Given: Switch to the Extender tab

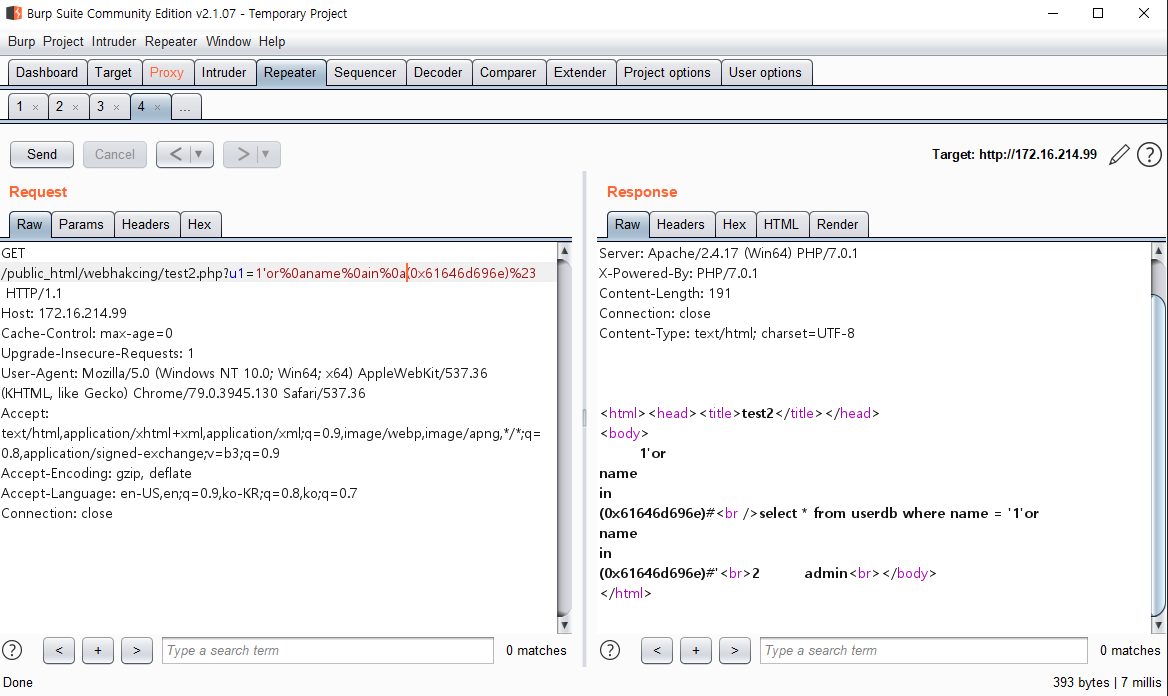Looking at the screenshot, I should pyautogui.click(x=580, y=72).
